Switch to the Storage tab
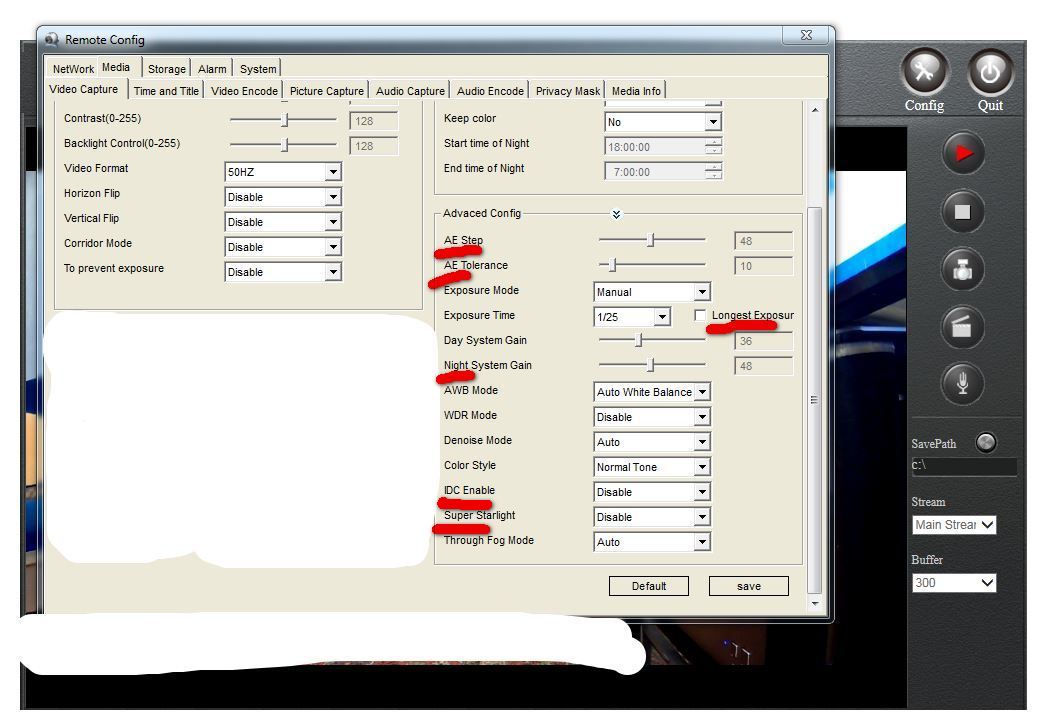1038x725 pixels. tap(167, 69)
